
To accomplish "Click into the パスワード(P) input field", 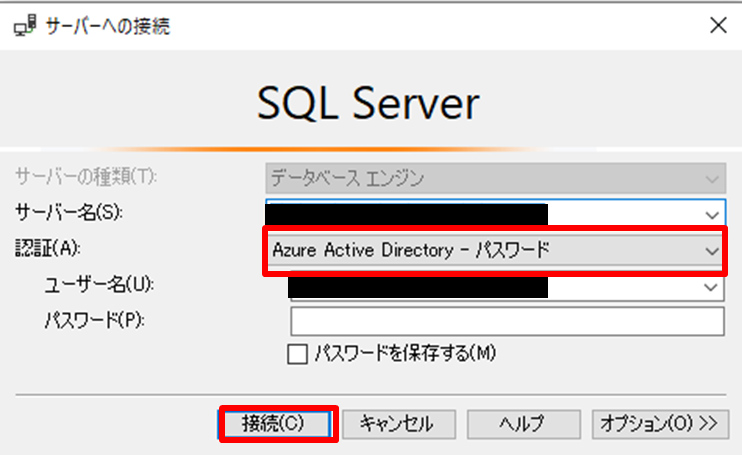I will (507, 322).
